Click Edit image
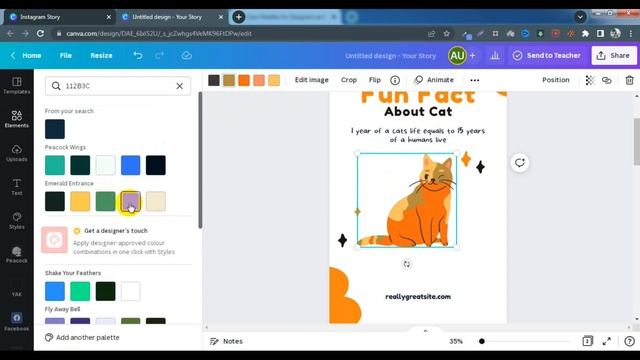Viewport: 640px width, 360px height. coord(311,80)
